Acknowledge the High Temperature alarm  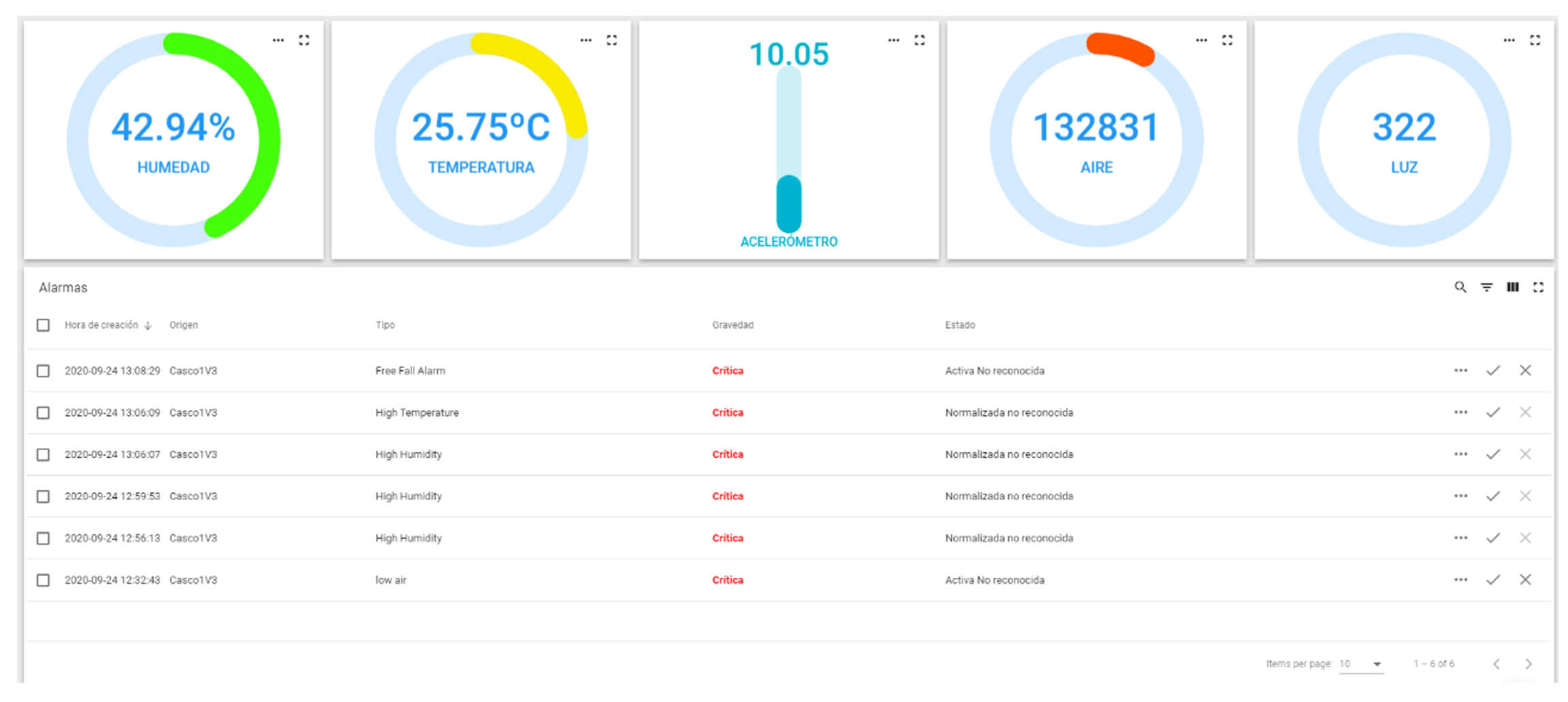coord(1493,413)
